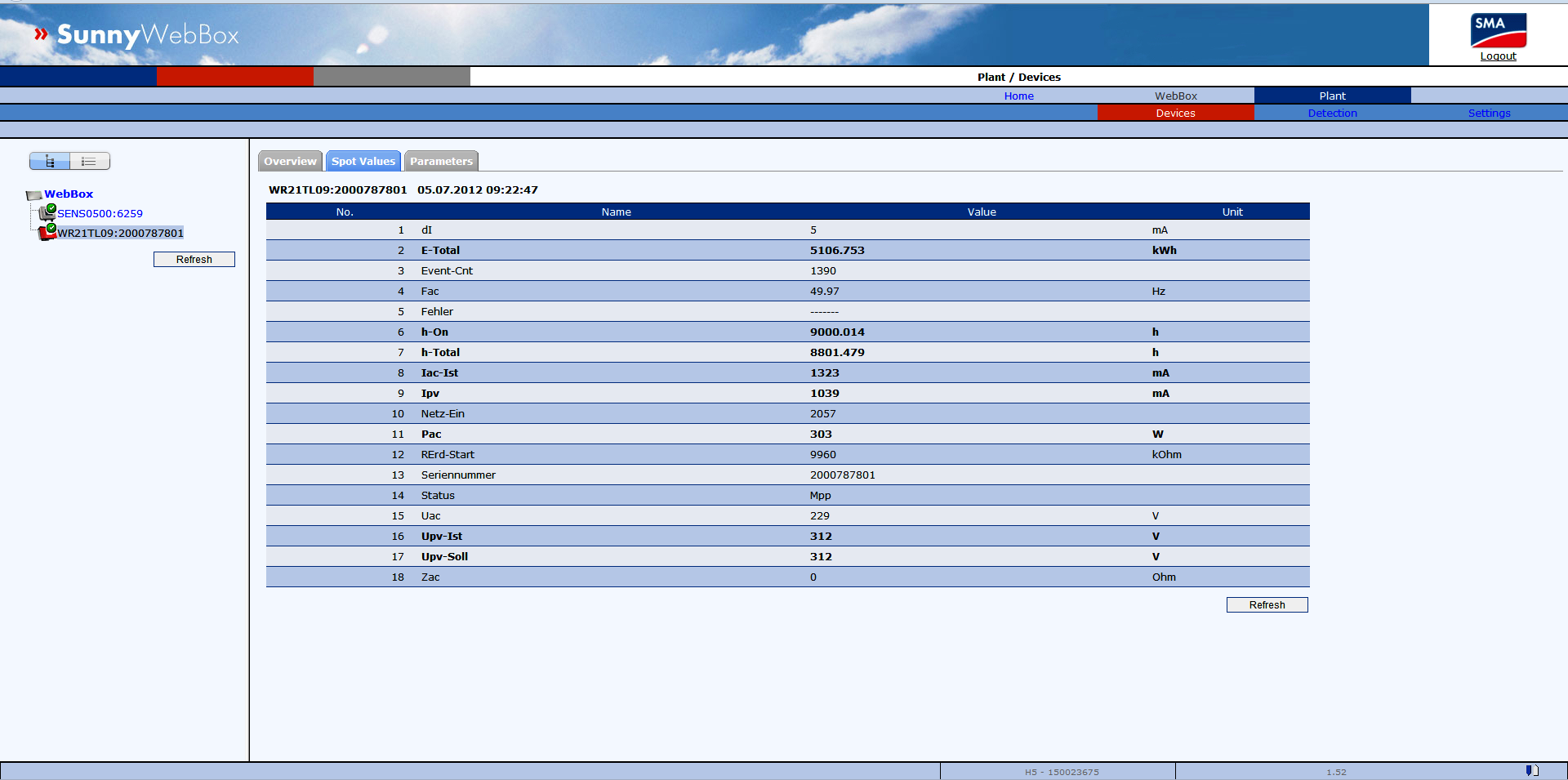This screenshot has width=1568, height=780.
Task: Click the h-On value 9000.014
Action: click(837, 332)
